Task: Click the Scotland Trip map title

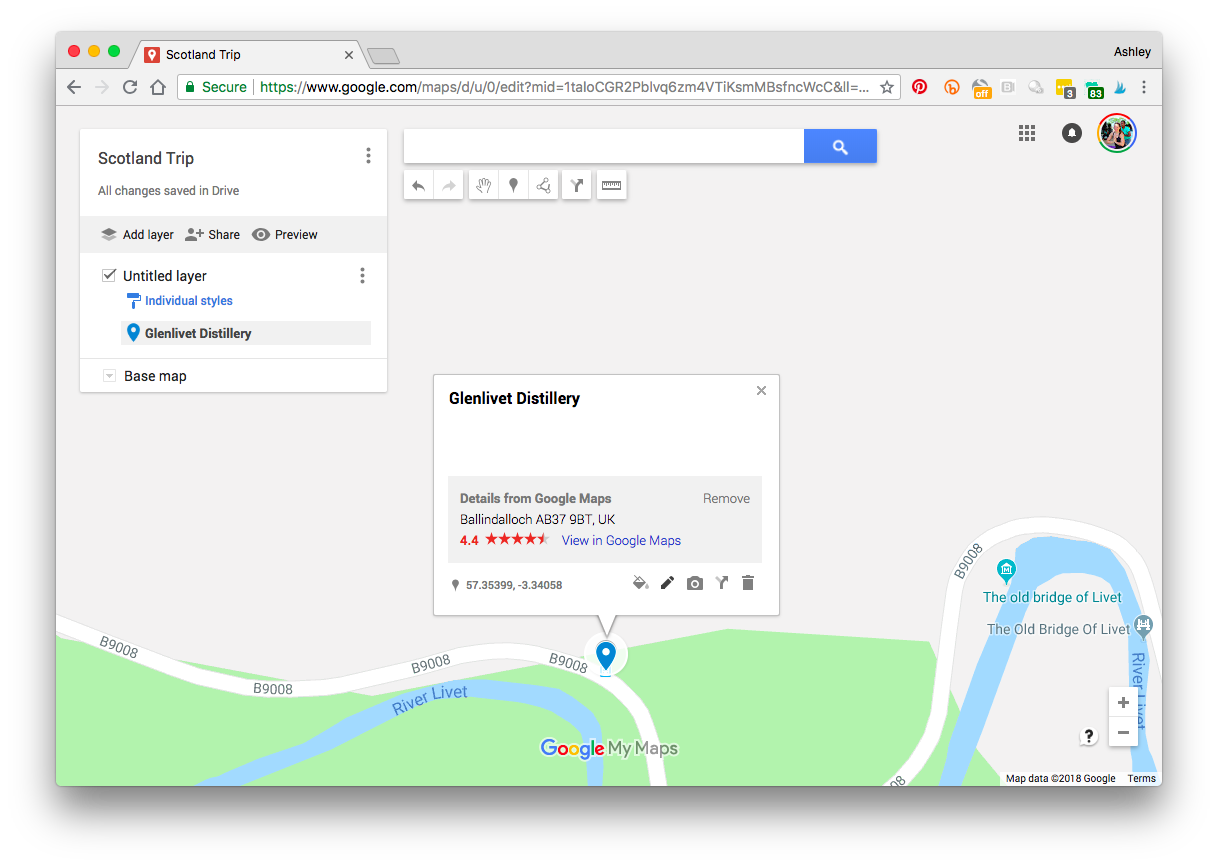Action: [x=146, y=158]
